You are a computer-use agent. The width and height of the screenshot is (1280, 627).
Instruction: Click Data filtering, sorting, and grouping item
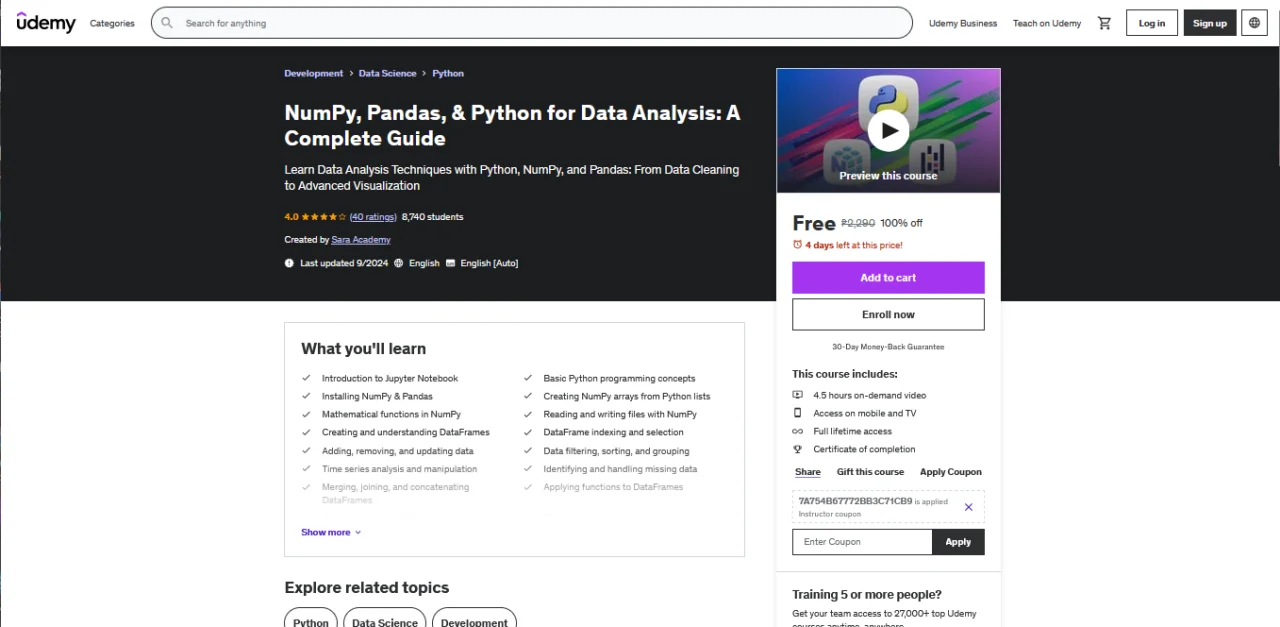tap(616, 451)
